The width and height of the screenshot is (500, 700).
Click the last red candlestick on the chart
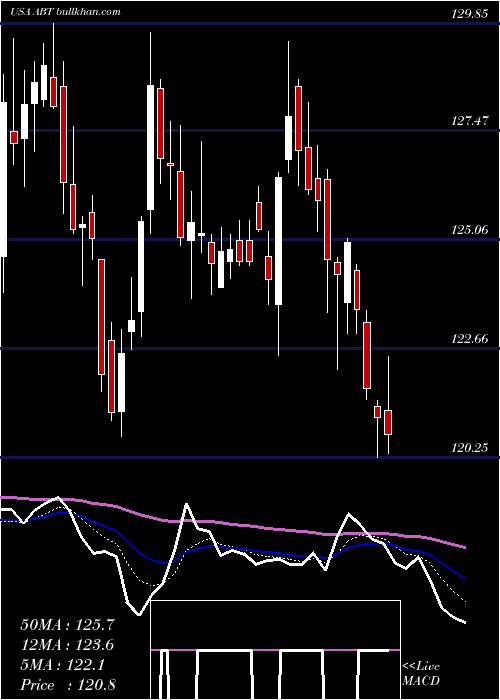coord(388,422)
